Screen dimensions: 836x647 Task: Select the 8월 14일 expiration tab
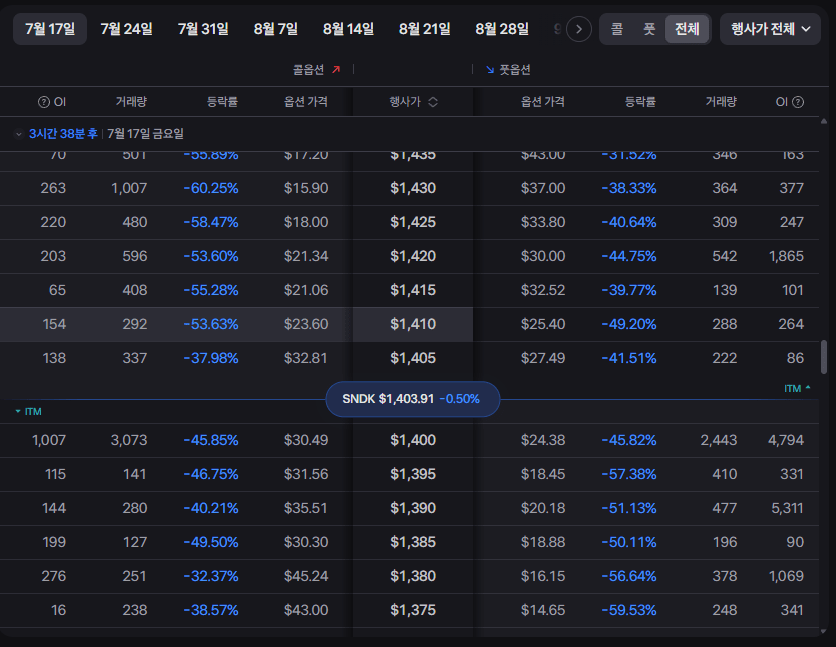point(348,29)
